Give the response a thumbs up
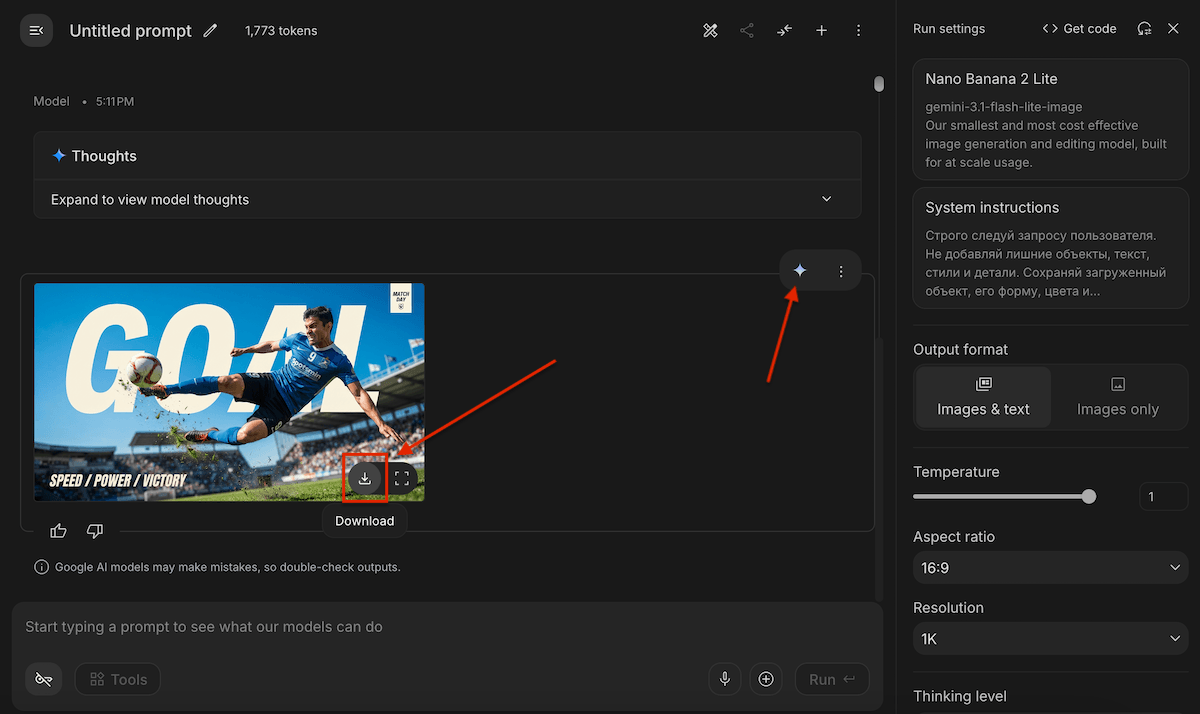 [x=58, y=531]
